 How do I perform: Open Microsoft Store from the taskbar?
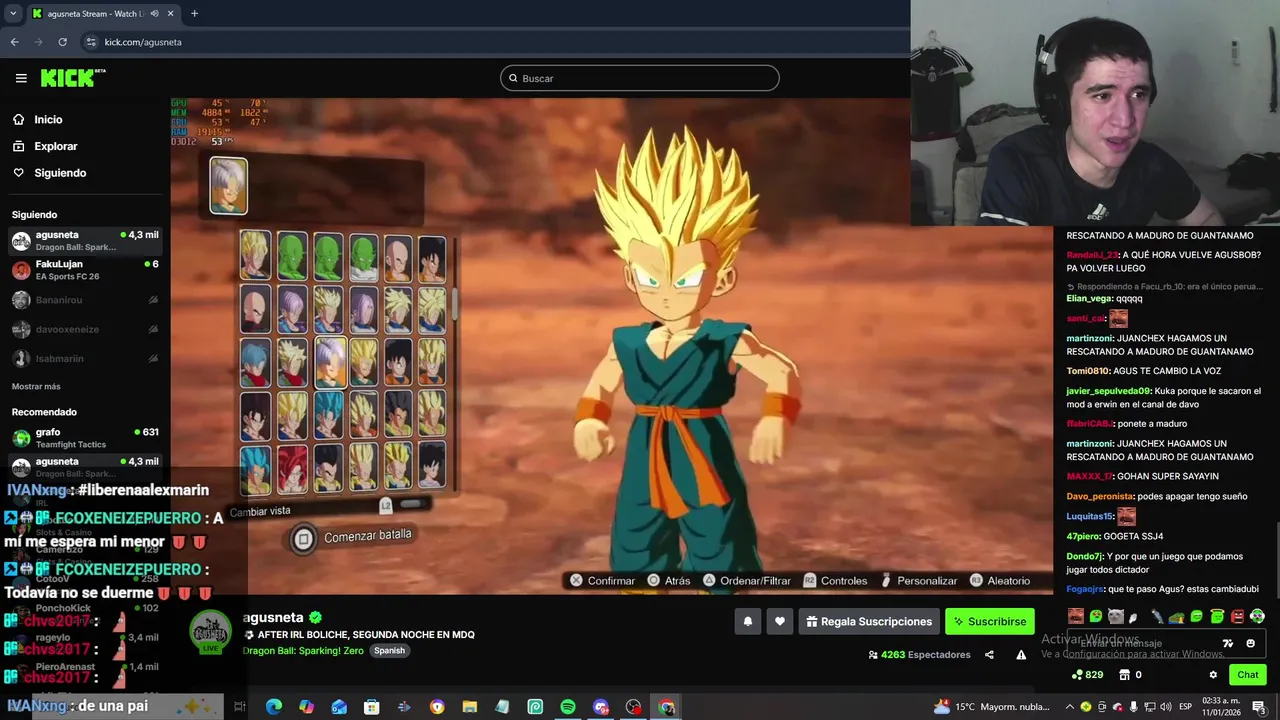pos(372,706)
